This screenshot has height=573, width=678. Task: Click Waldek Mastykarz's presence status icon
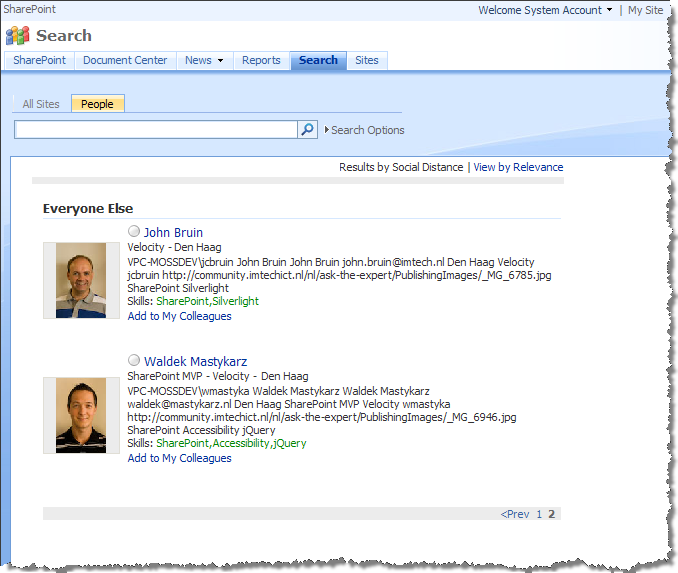click(x=134, y=360)
